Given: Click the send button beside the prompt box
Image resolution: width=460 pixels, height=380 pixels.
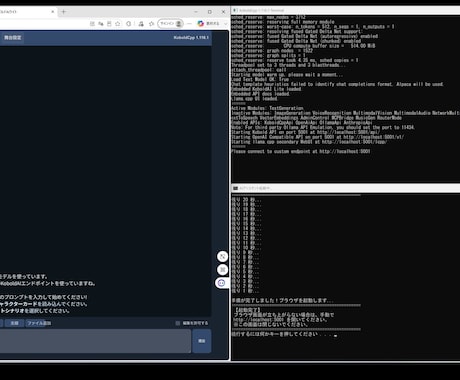Looking at the screenshot, I should pos(202,341).
